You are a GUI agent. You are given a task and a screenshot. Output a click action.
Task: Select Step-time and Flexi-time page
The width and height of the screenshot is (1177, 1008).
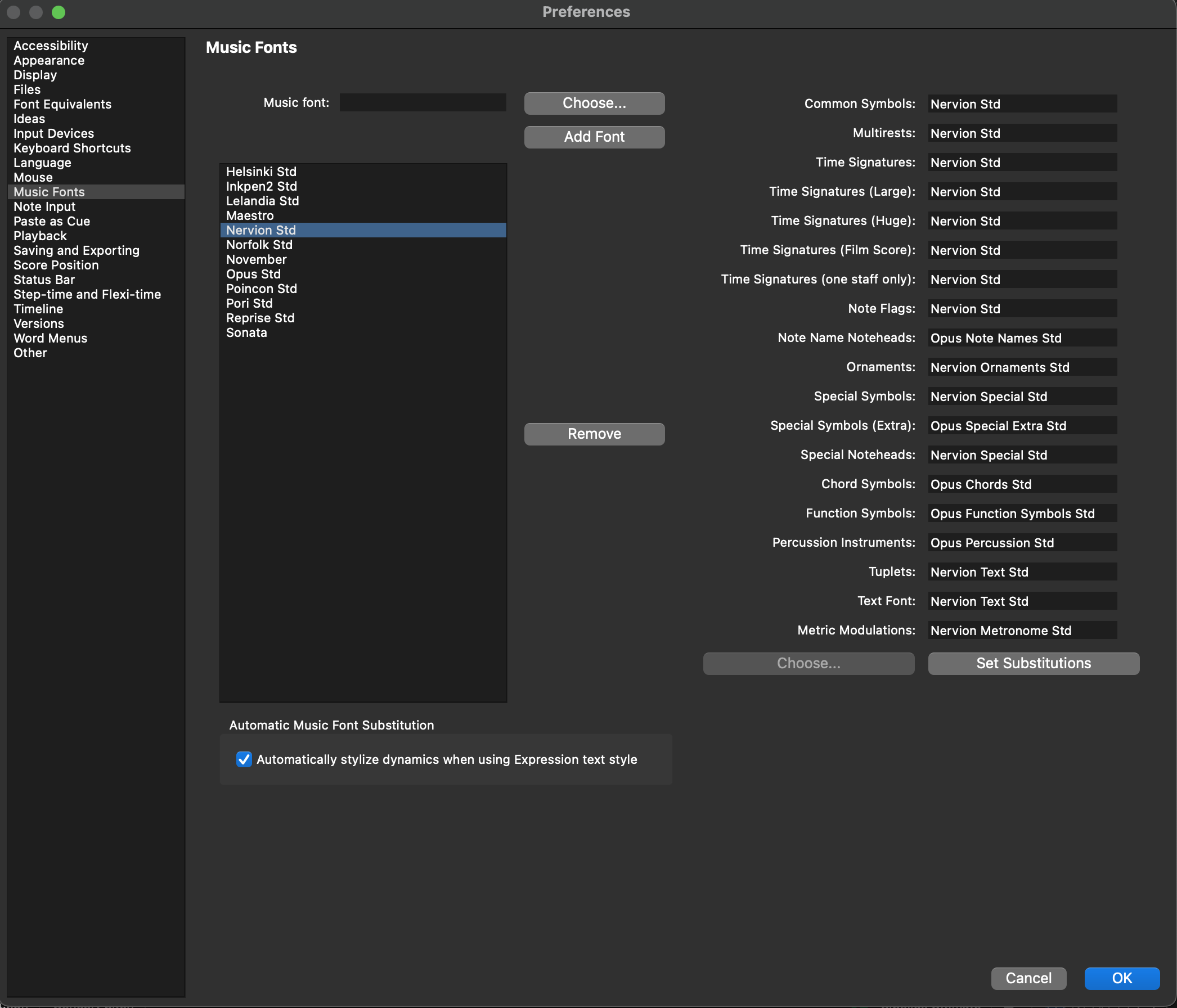click(96, 295)
